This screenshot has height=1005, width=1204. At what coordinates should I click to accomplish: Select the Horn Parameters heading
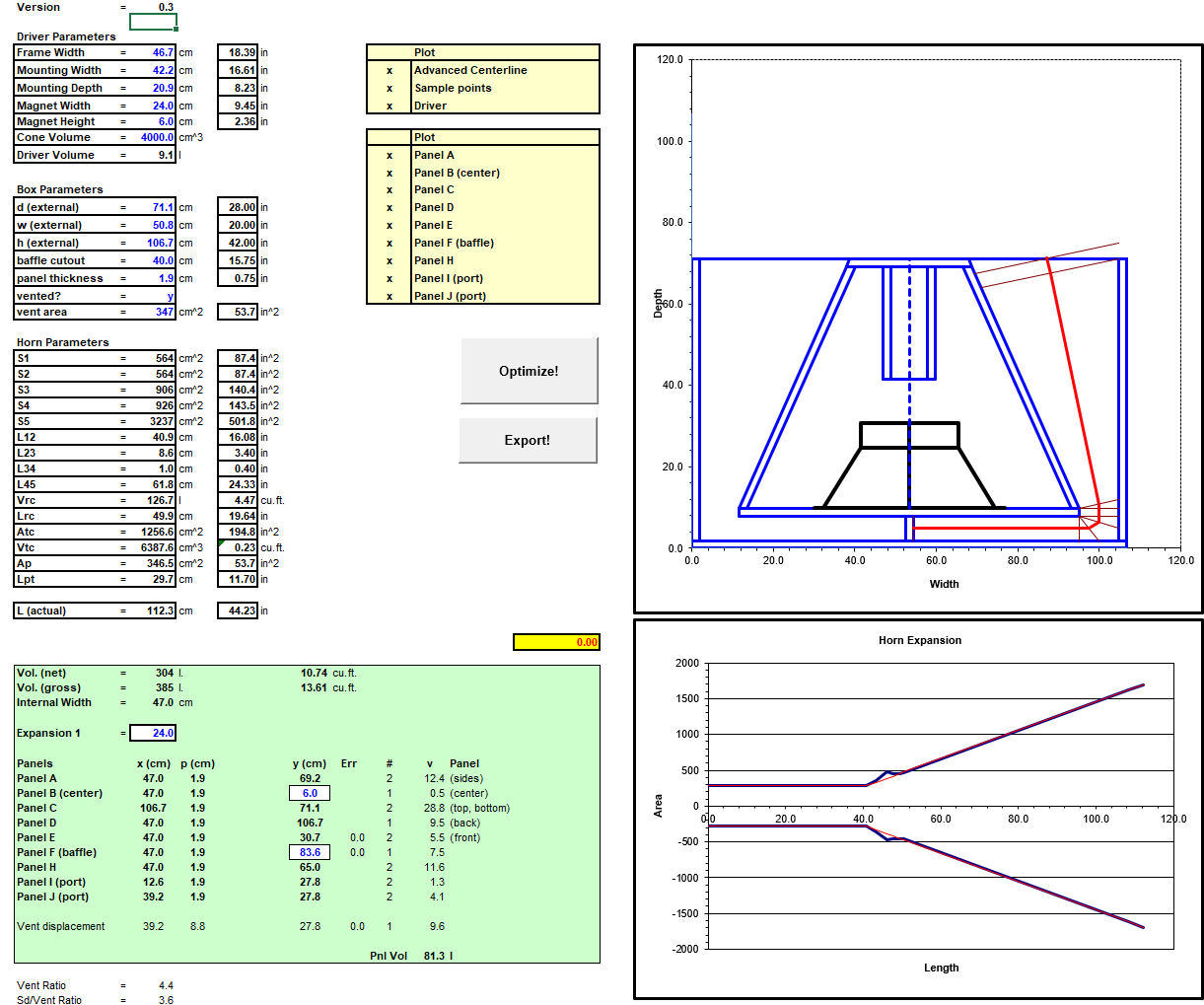point(63,342)
